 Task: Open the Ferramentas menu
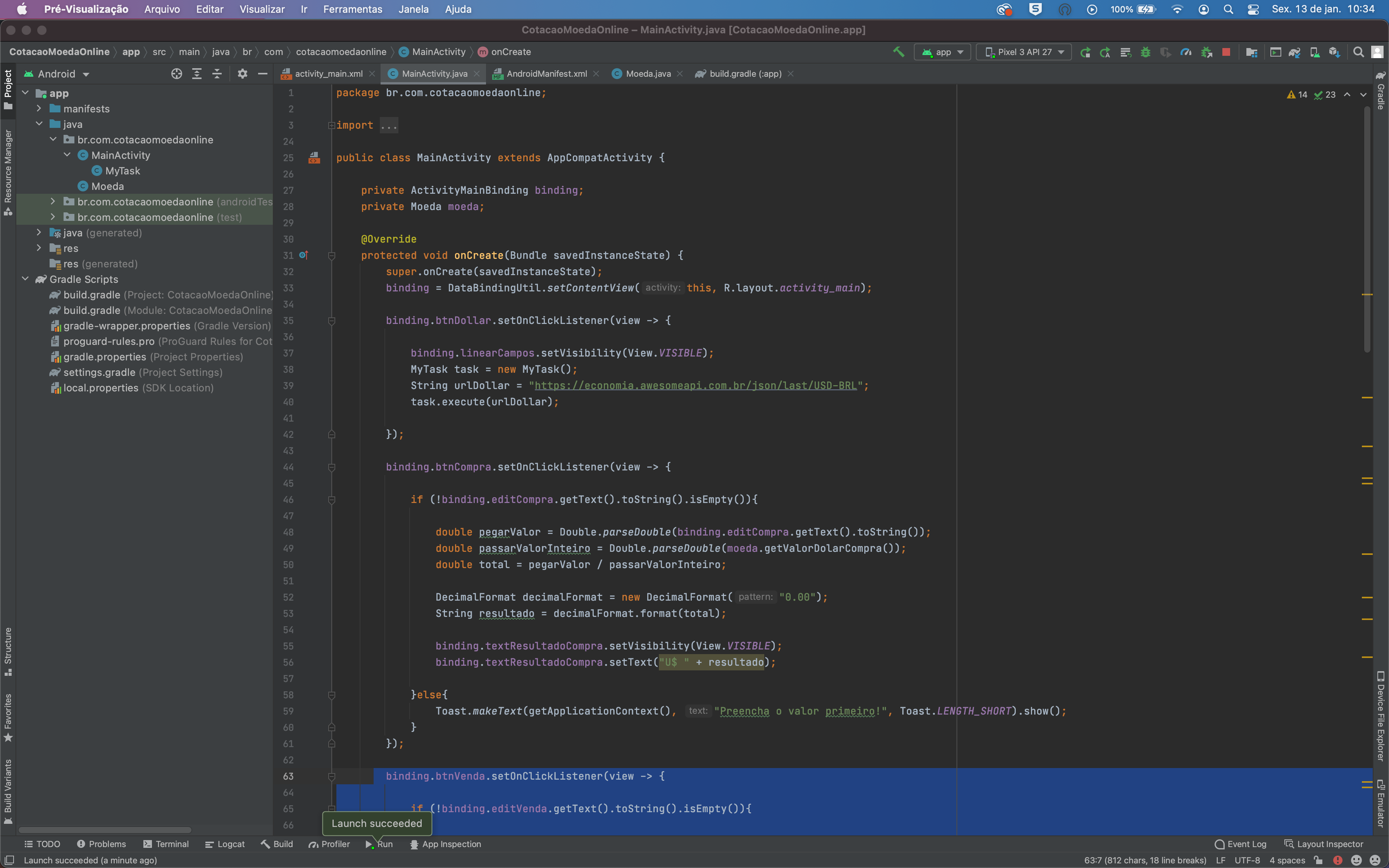(x=352, y=9)
